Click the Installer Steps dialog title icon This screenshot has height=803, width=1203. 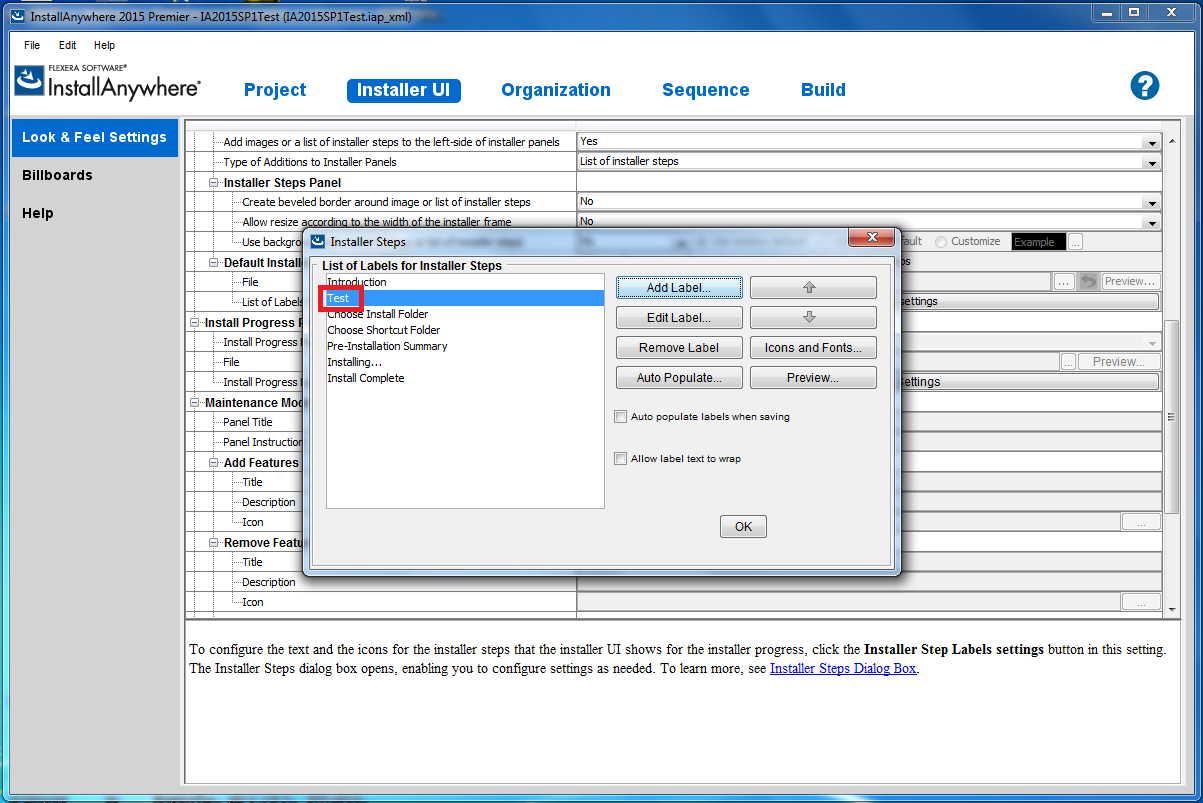tap(318, 241)
